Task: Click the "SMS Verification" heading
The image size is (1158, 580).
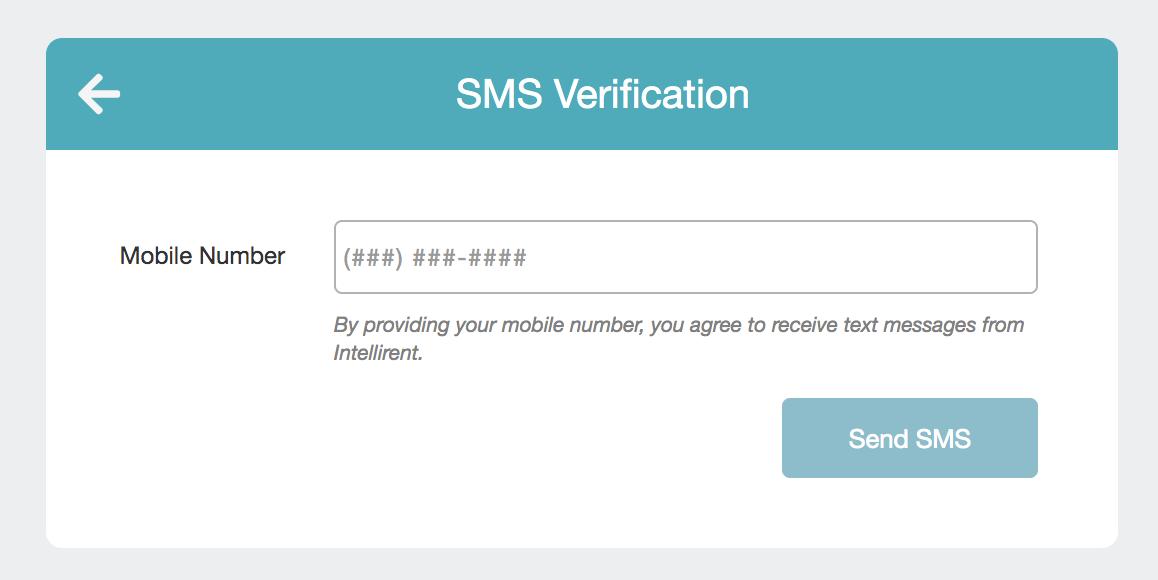Action: point(602,94)
